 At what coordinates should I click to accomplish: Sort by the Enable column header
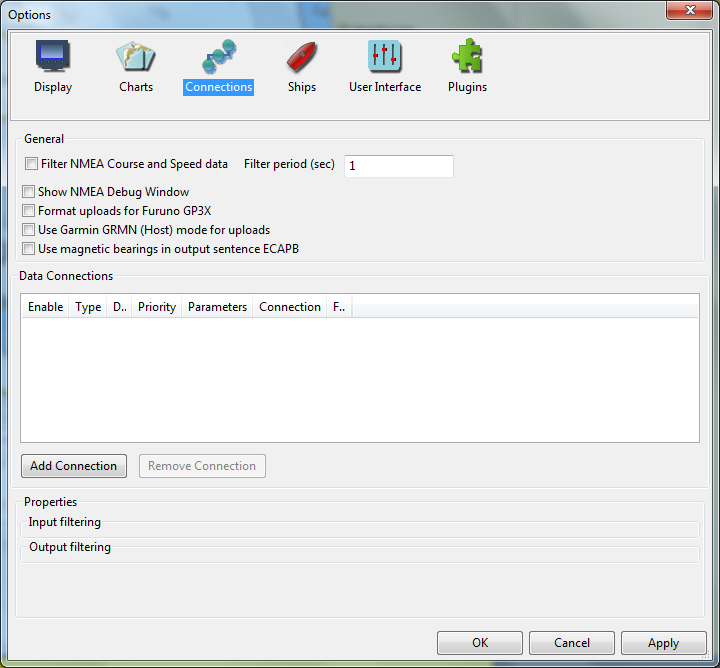click(45, 307)
